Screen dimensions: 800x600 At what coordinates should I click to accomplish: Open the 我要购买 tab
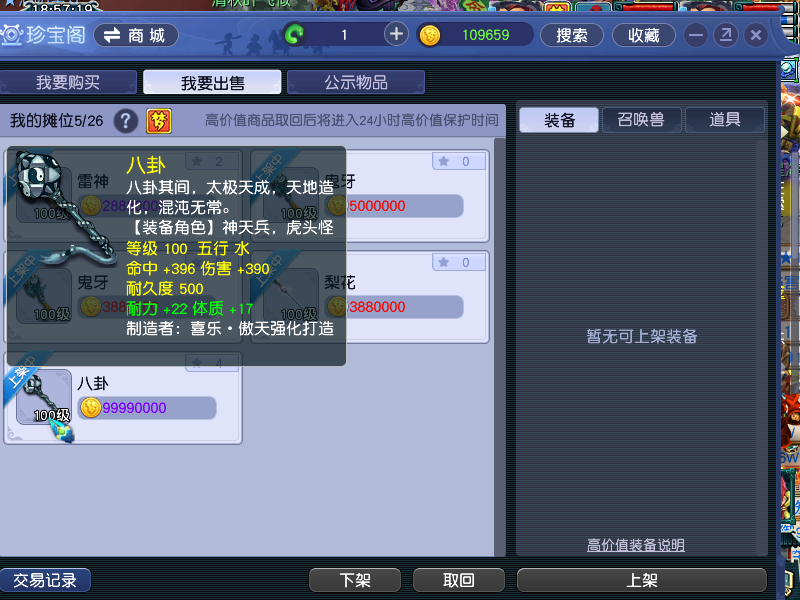click(x=68, y=82)
